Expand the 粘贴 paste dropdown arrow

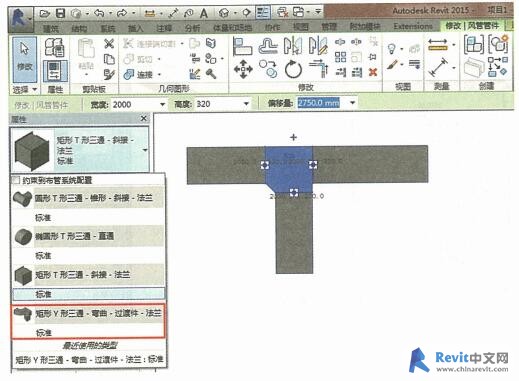(x=86, y=75)
